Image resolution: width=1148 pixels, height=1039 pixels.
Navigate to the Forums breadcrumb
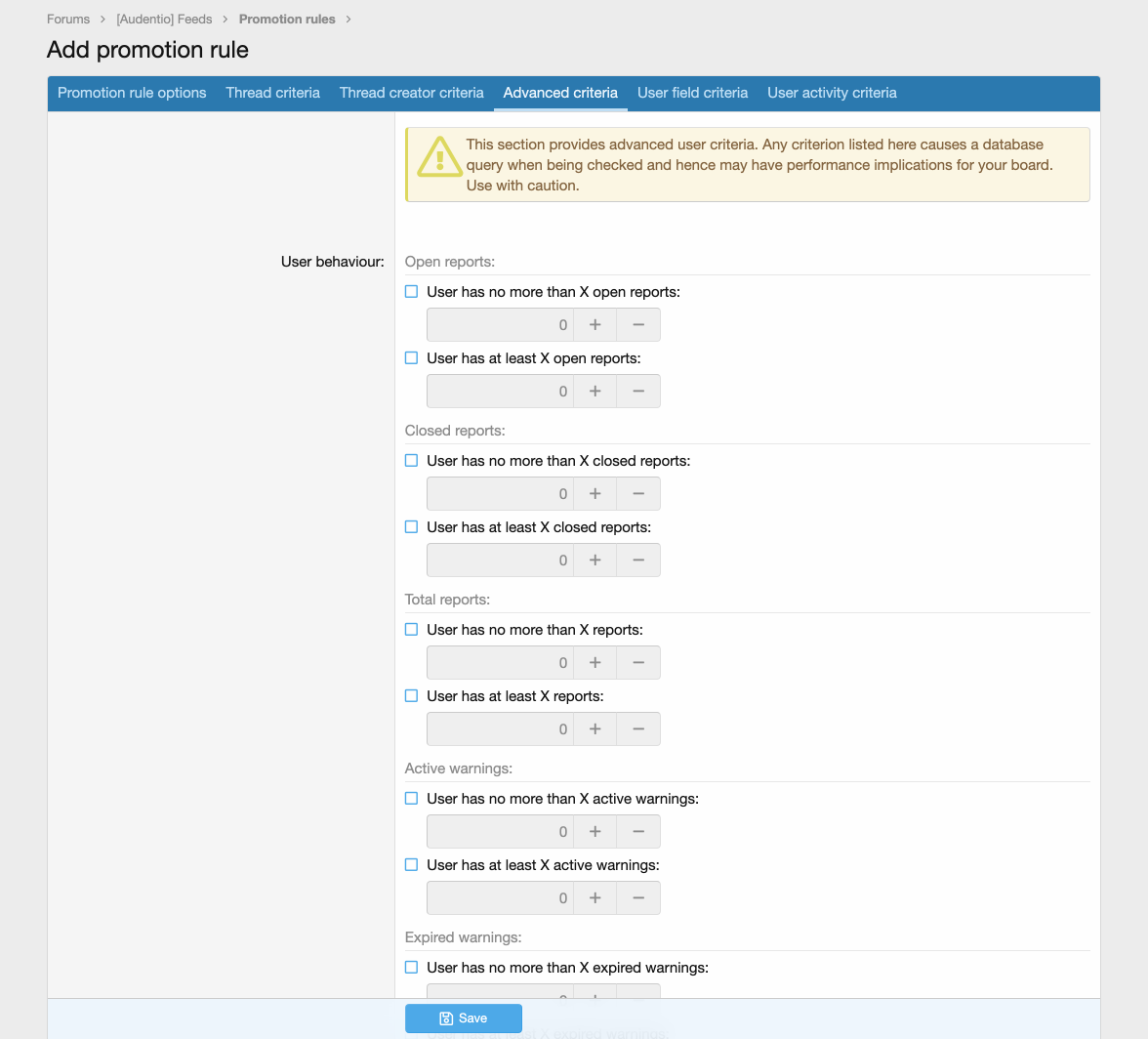click(68, 19)
